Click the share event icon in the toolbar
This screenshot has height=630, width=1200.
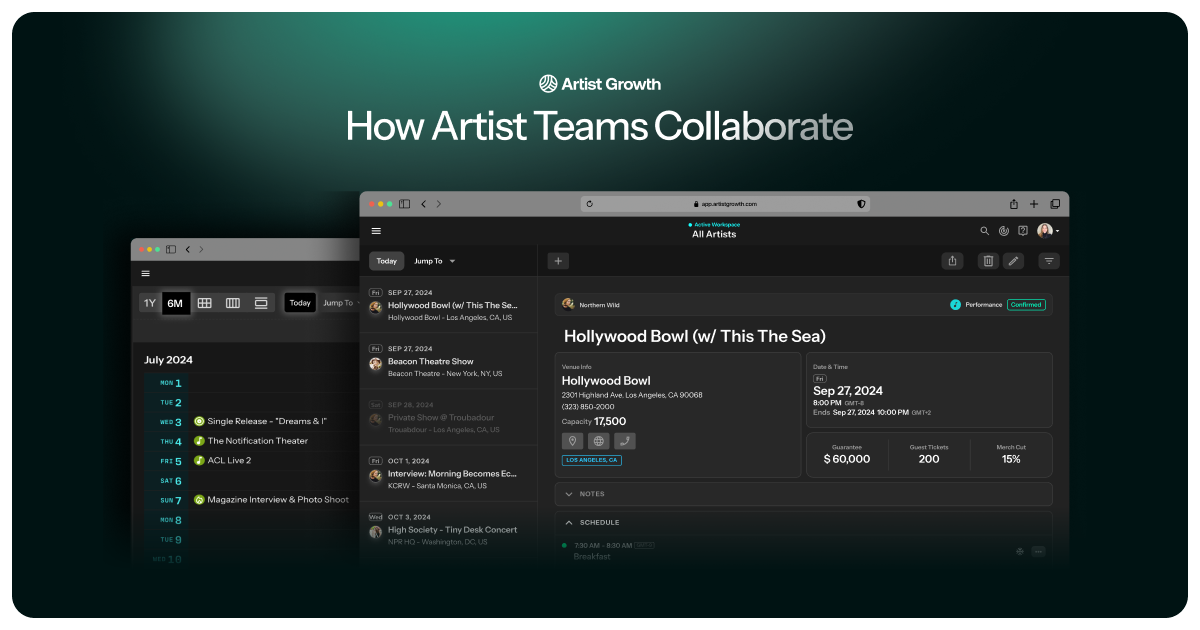(953, 261)
